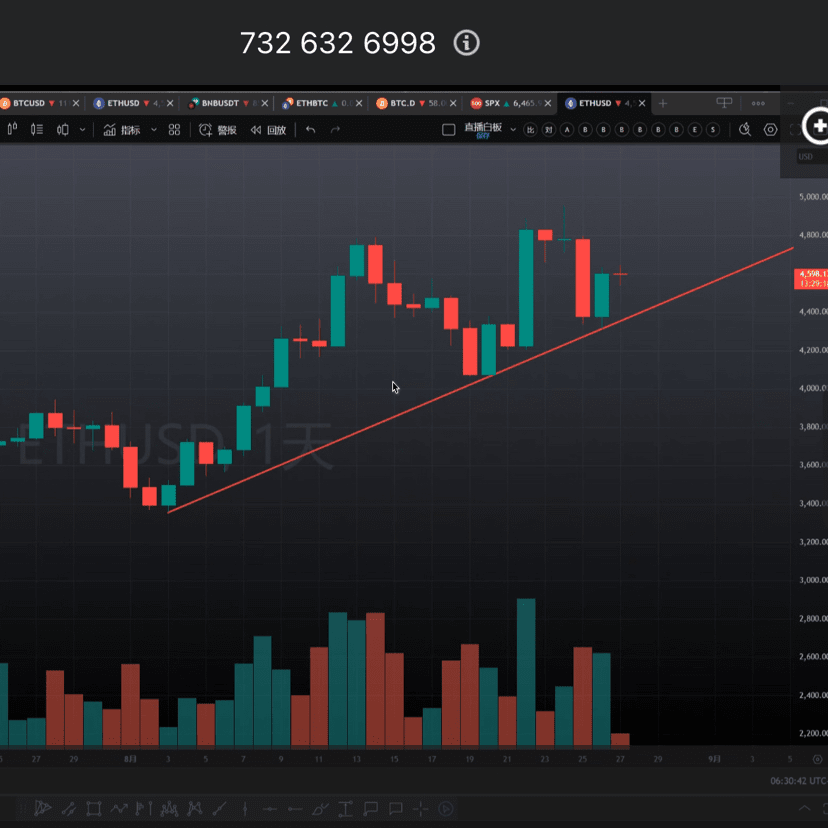
Task: Start 回放 bar replay mode
Action: click(268, 130)
